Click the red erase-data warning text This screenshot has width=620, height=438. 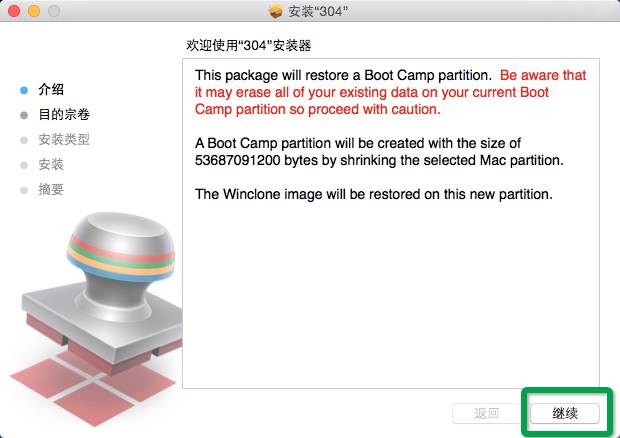coord(391,92)
